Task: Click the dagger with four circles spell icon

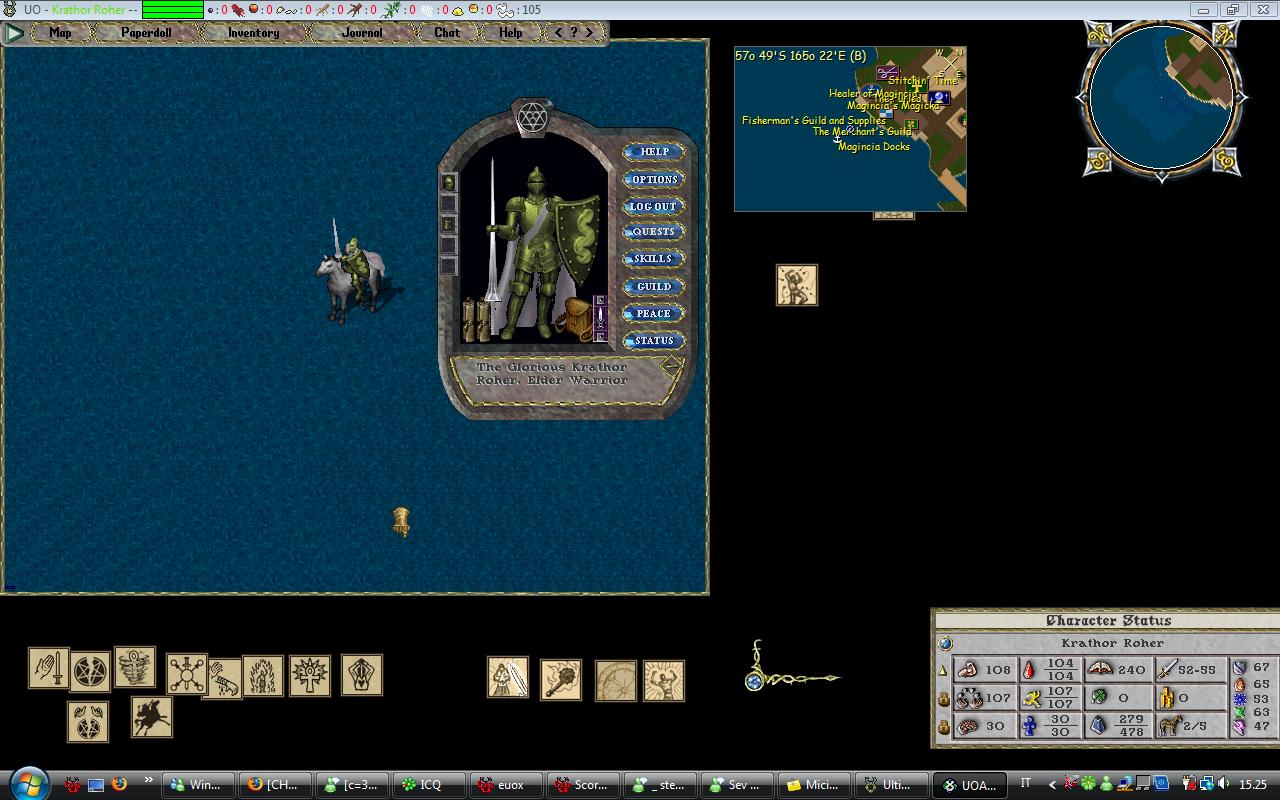Action: [186, 674]
